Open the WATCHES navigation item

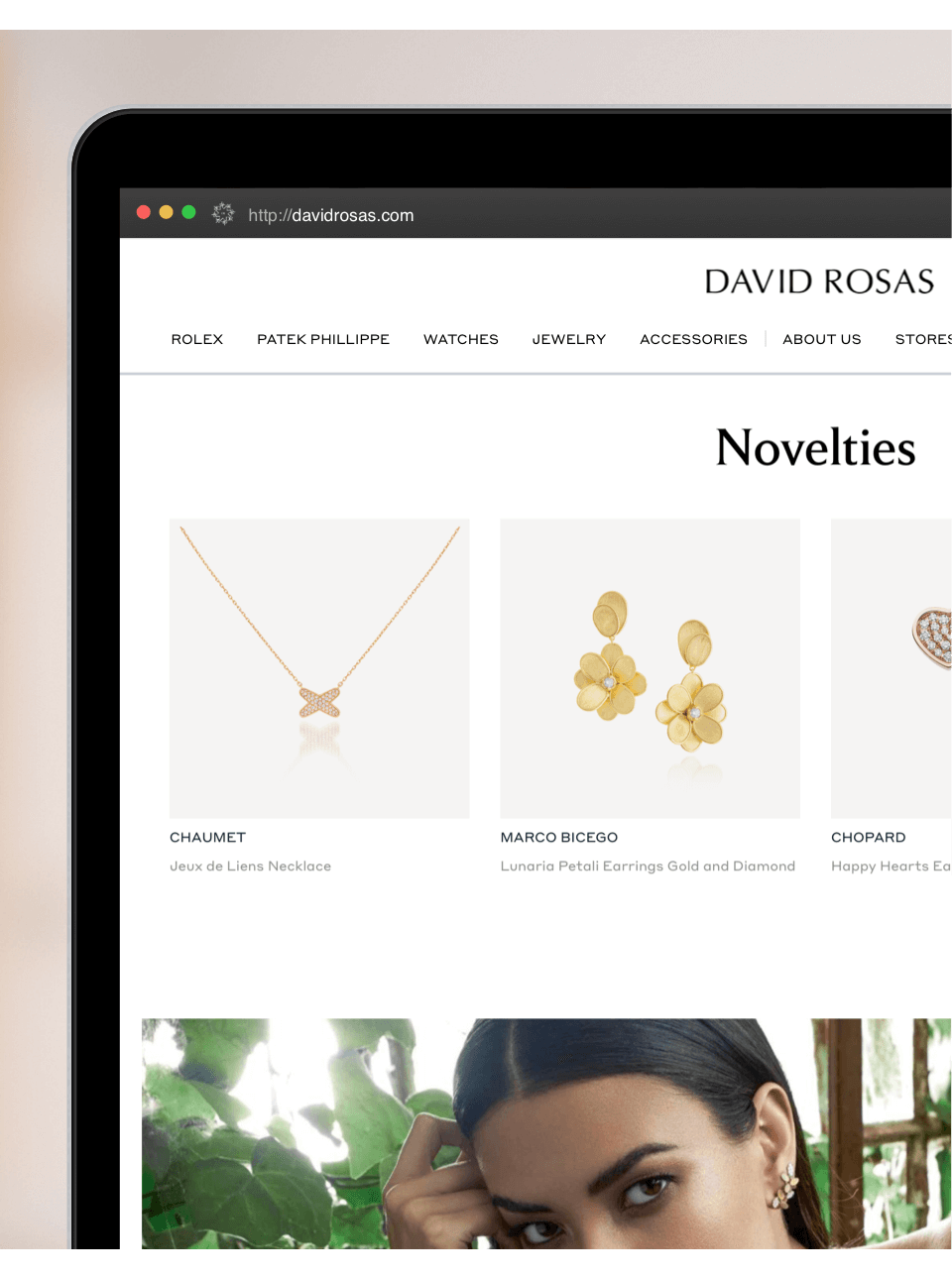click(x=461, y=339)
